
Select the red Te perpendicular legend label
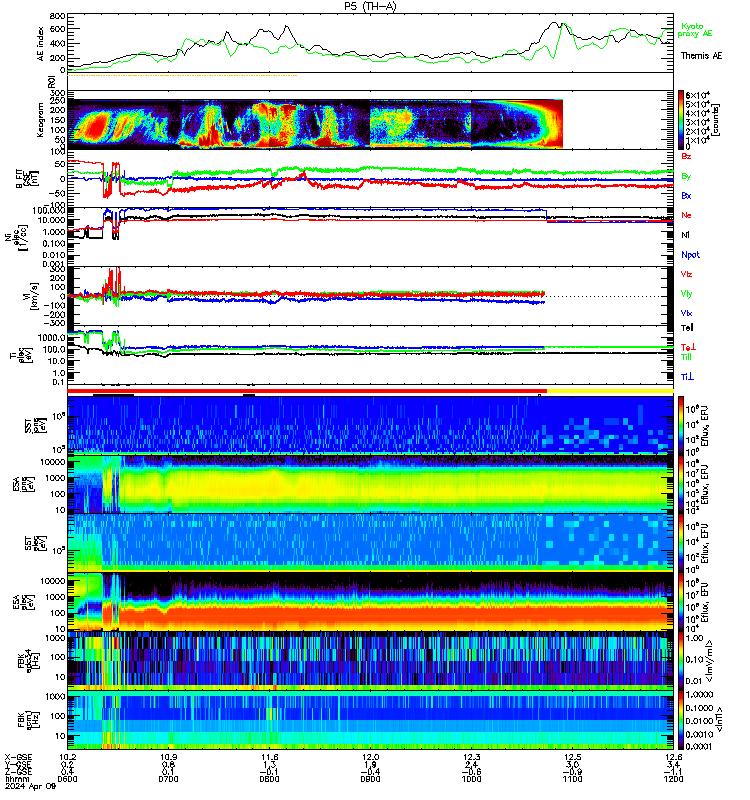click(x=689, y=347)
